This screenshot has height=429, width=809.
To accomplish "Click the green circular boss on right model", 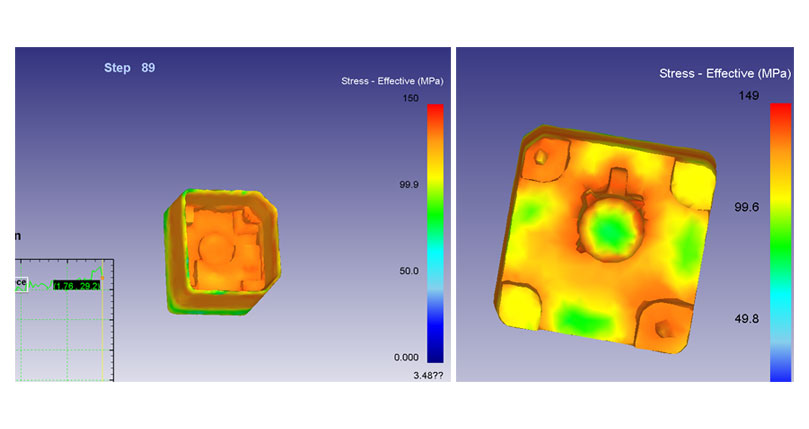I will pos(607,228).
